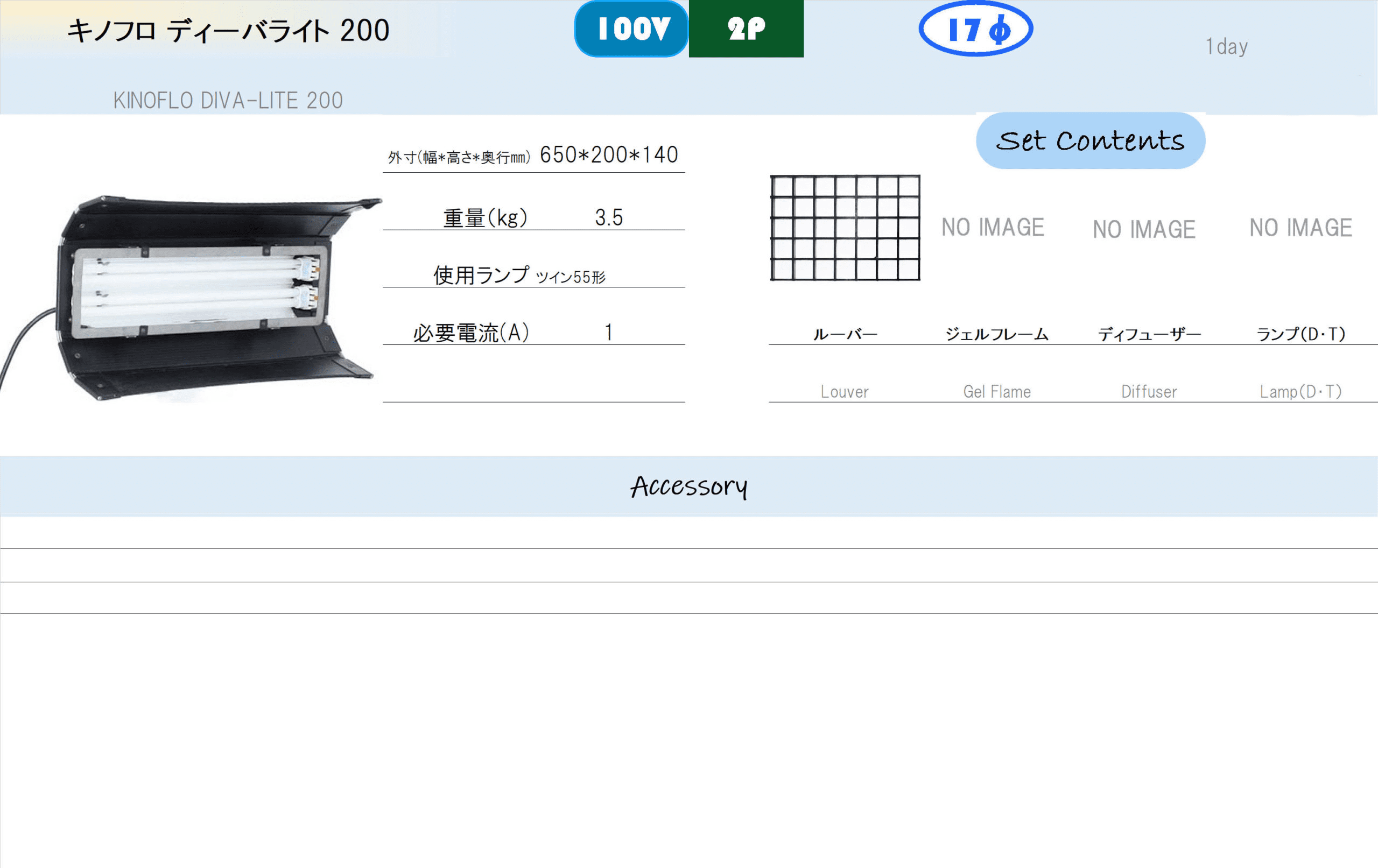Click the 重量(kg) label
1378x868 pixels.
(486, 218)
